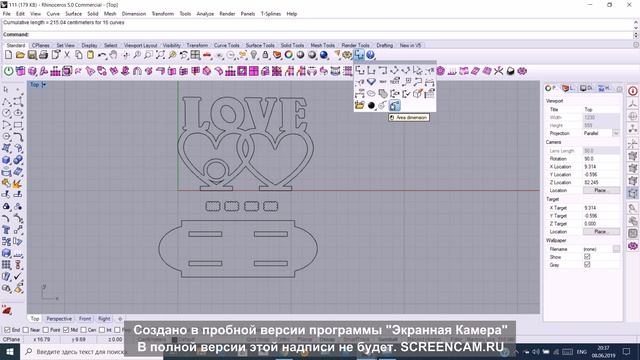Click the scissors-like icon in pink toolbar
Viewport: 640px width, 360px height.
point(498,71)
